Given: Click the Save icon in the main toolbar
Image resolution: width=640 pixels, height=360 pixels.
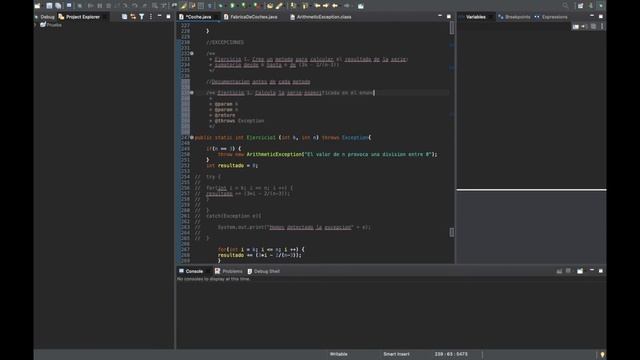Looking at the screenshot, I should click(x=49, y=6).
